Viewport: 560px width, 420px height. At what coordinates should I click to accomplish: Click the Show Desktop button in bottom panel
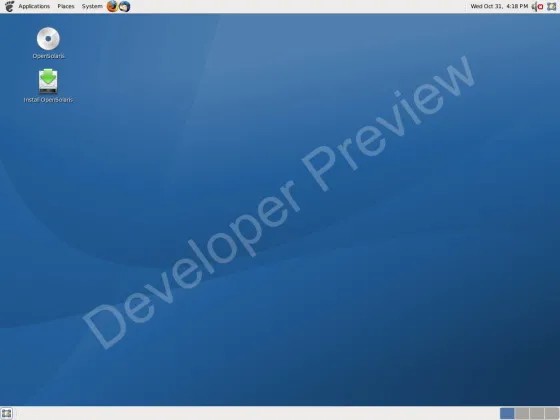coord(7,414)
